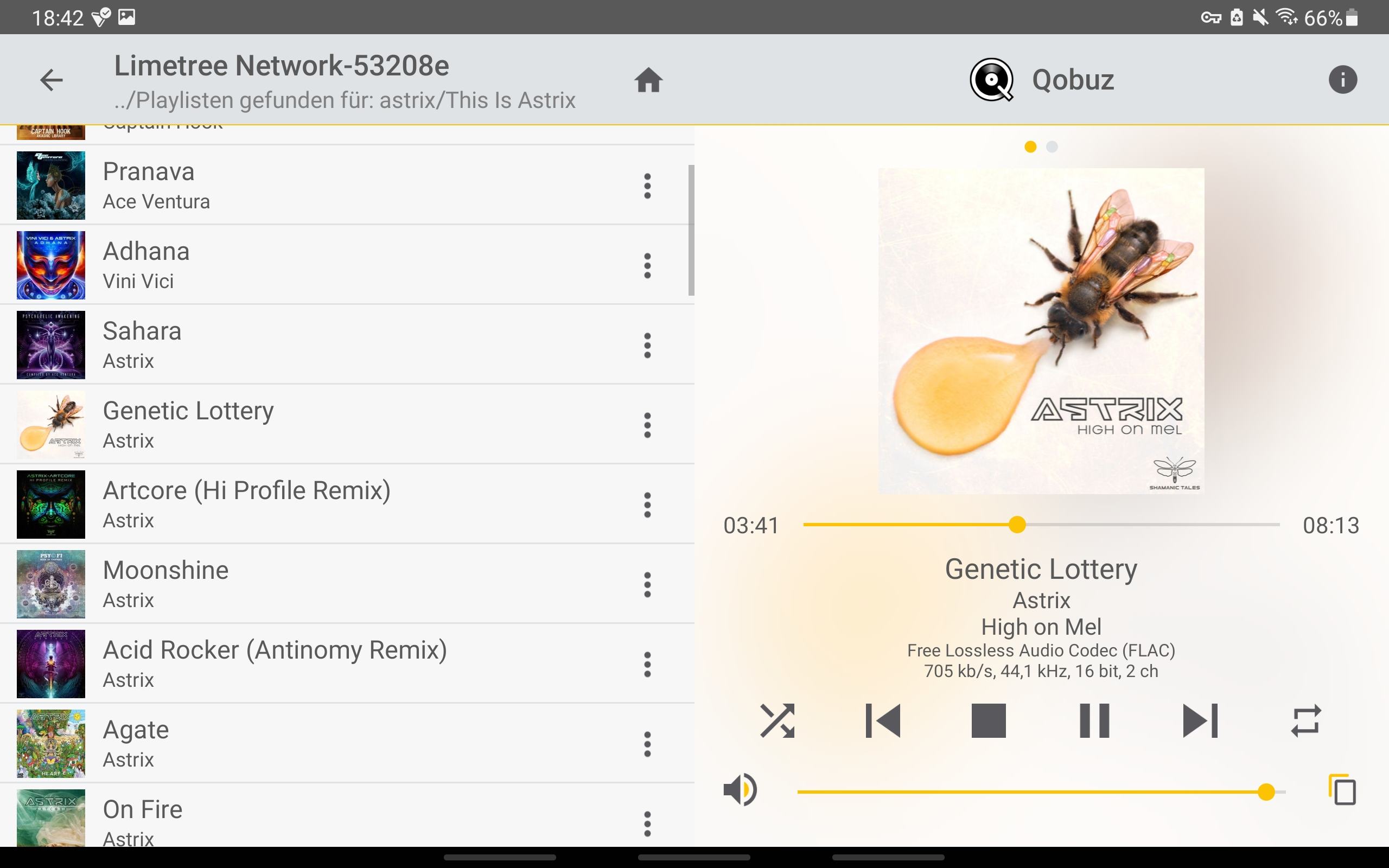This screenshot has width=1389, height=868.
Task: Stop playback with the square button
Action: tap(989, 720)
